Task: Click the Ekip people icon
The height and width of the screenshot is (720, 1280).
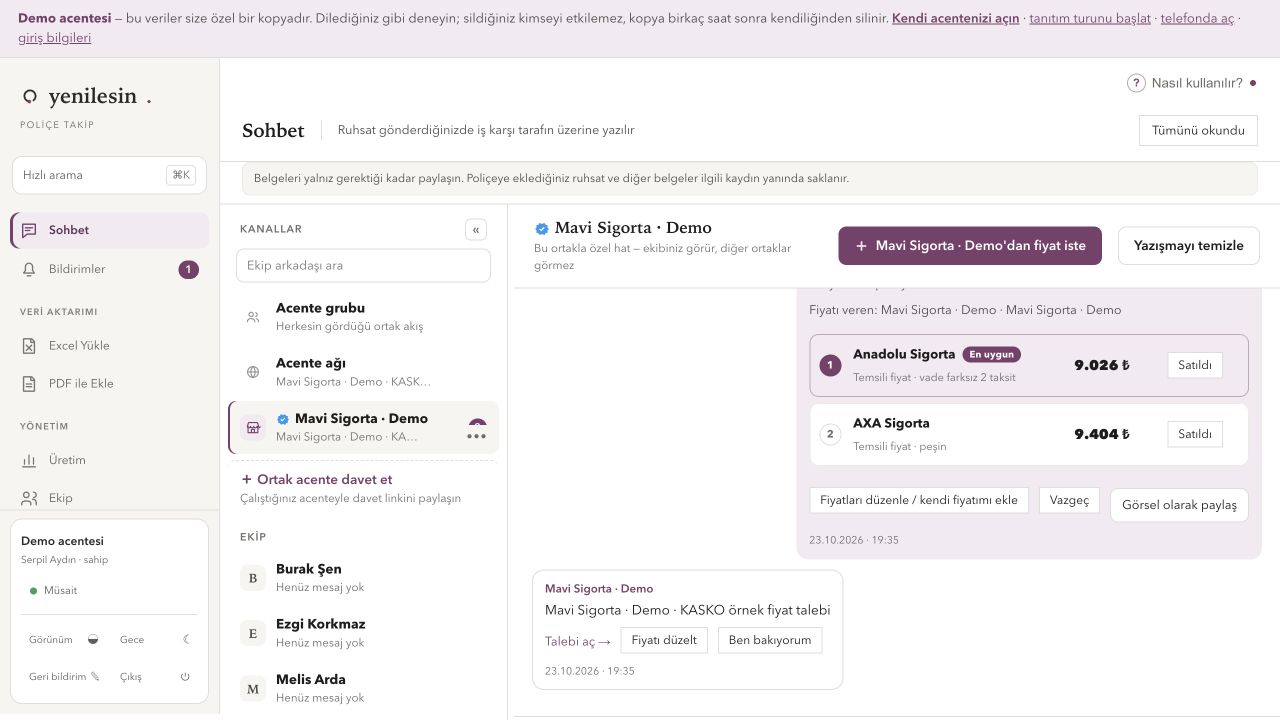Action: tap(29, 498)
